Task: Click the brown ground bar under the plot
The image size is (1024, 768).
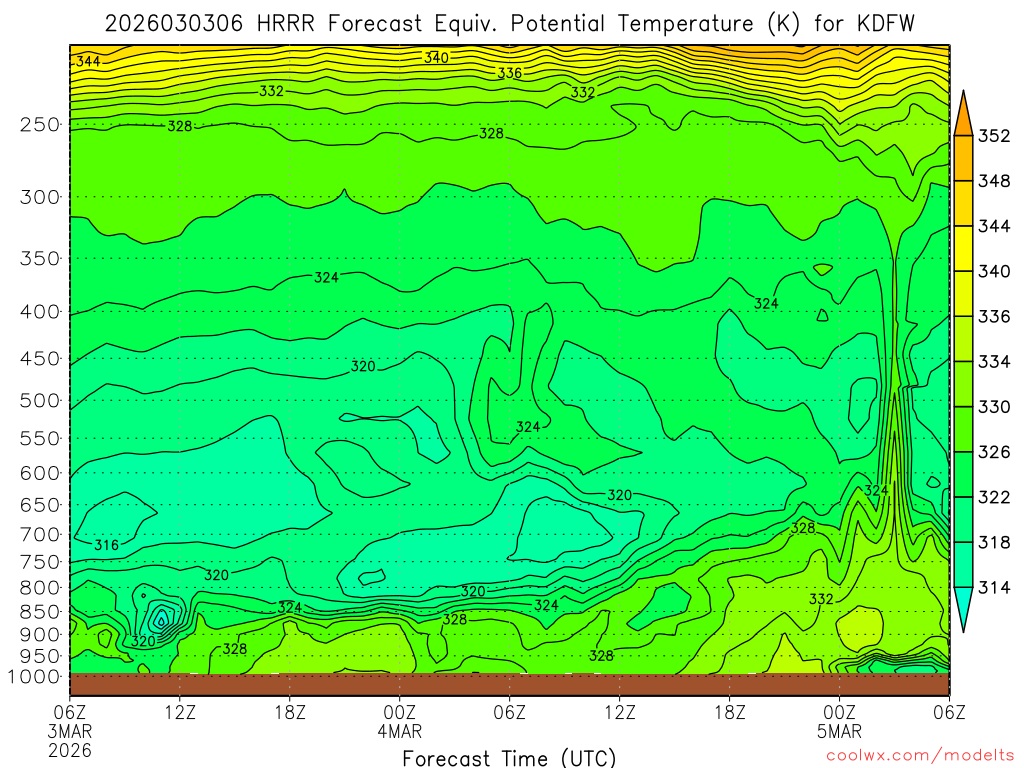Action: click(509, 684)
